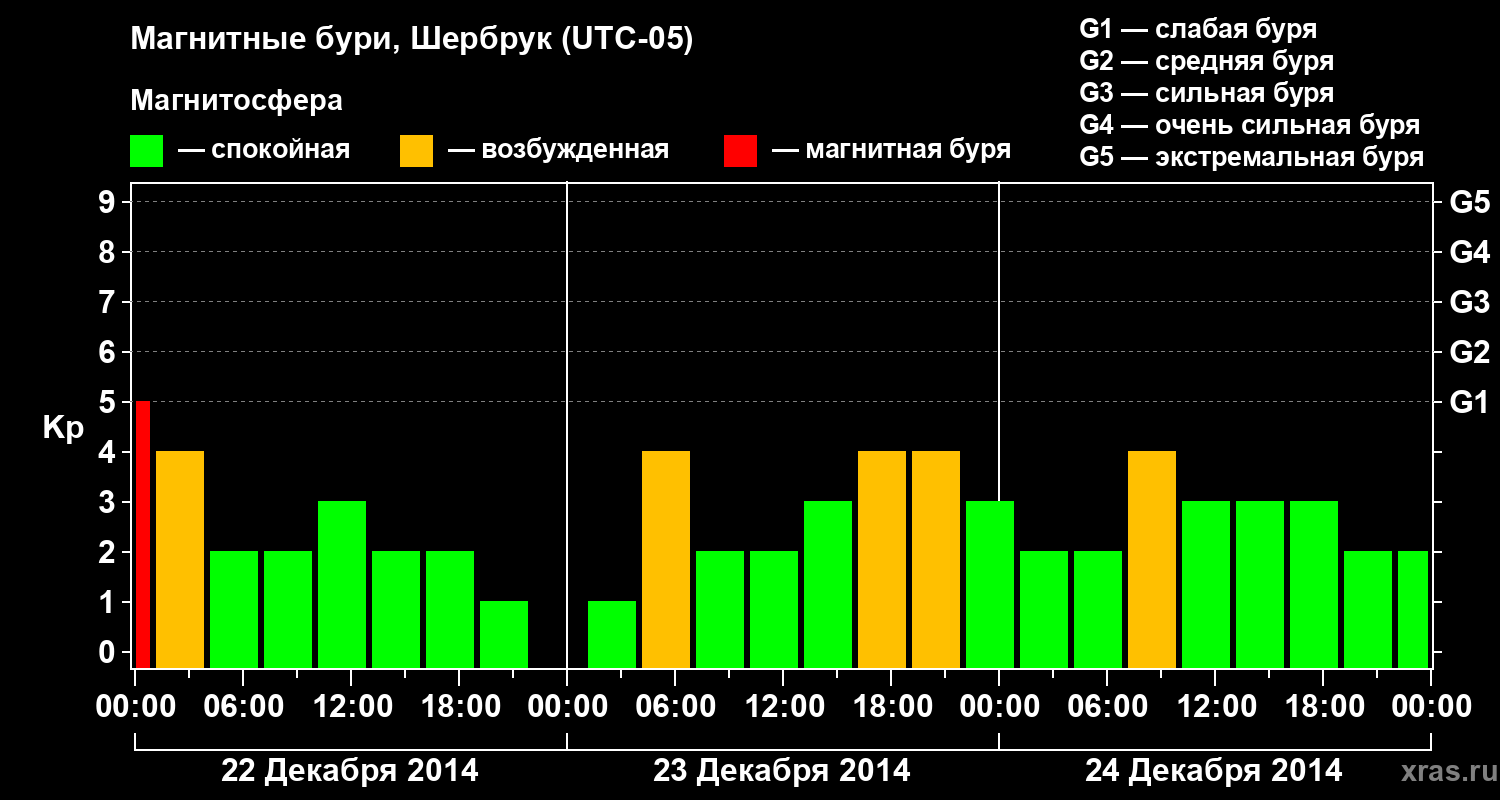Click the 'G3' label on the right axis
The image size is (1500, 800).
click(1469, 302)
